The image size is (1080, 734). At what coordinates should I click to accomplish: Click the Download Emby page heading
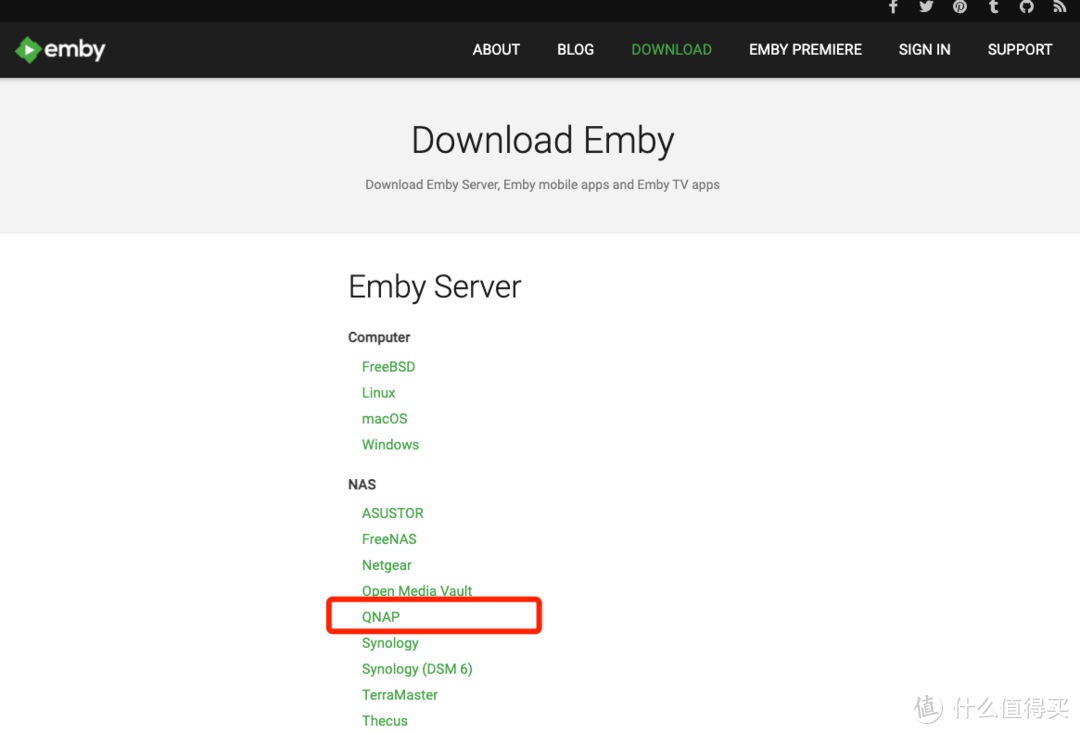(543, 140)
